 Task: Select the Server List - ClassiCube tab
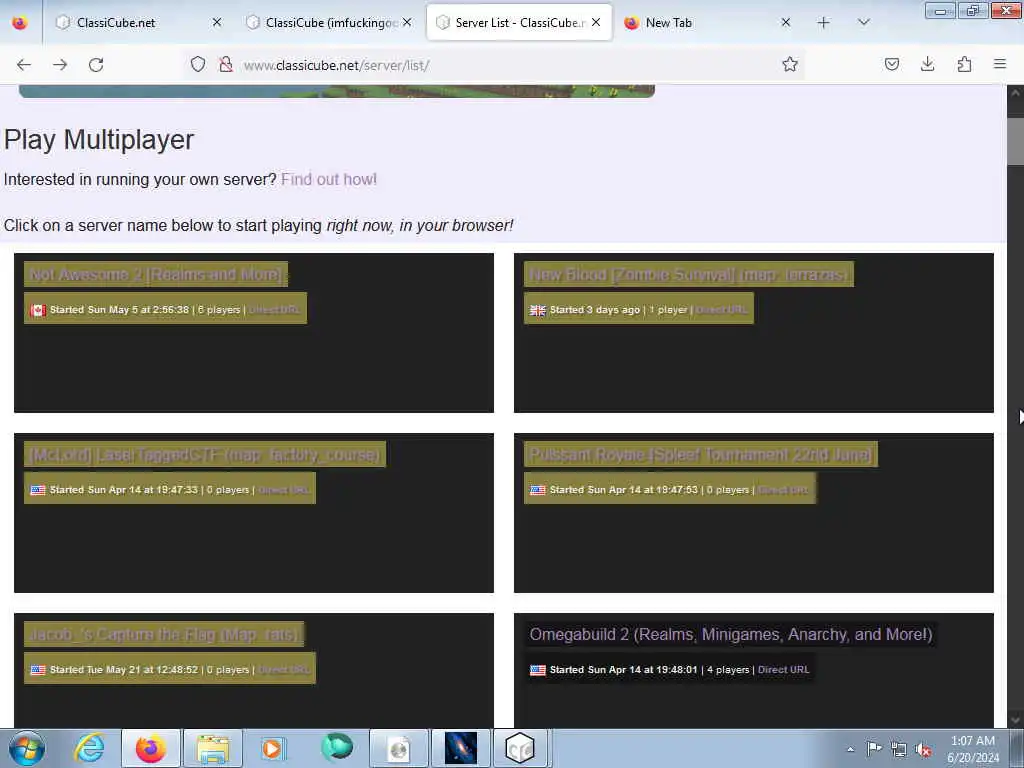519,23
